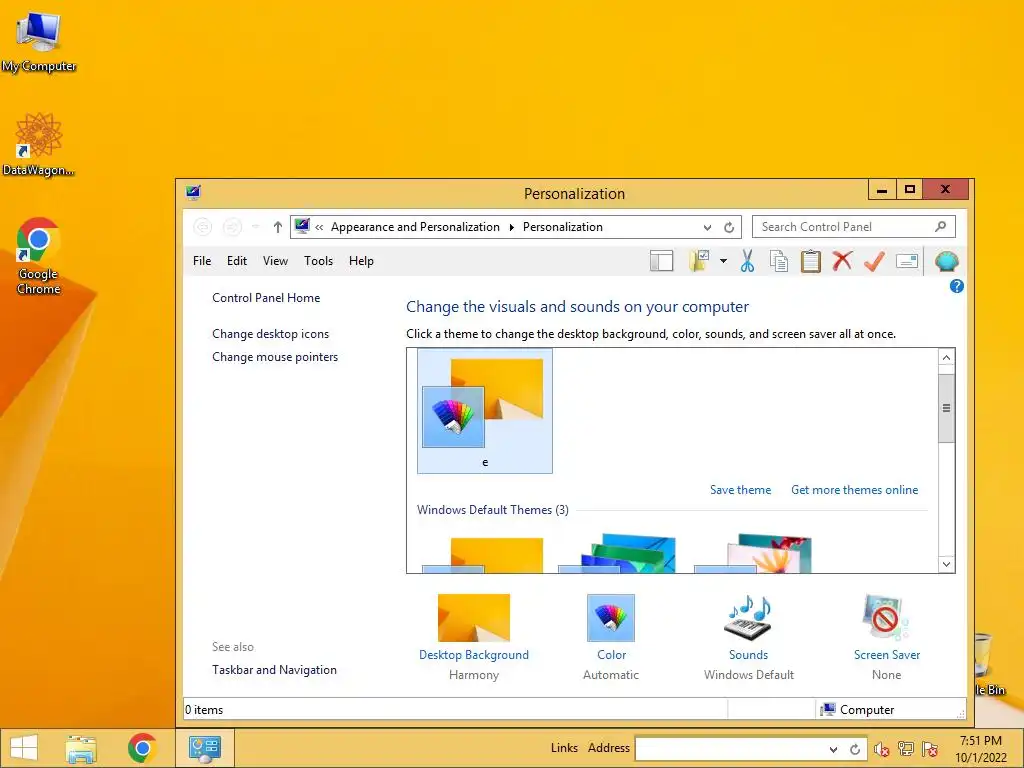Select the first yellow Windows default theme
Viewport: 1024px width, 768px height.
pyautogui.click(x=483, y=554)
